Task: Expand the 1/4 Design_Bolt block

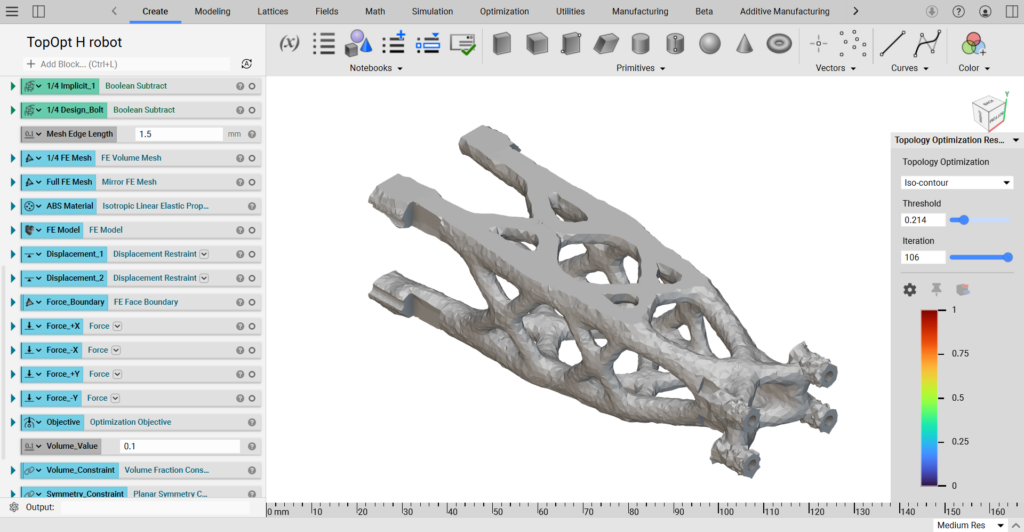Action: (13, 110)
